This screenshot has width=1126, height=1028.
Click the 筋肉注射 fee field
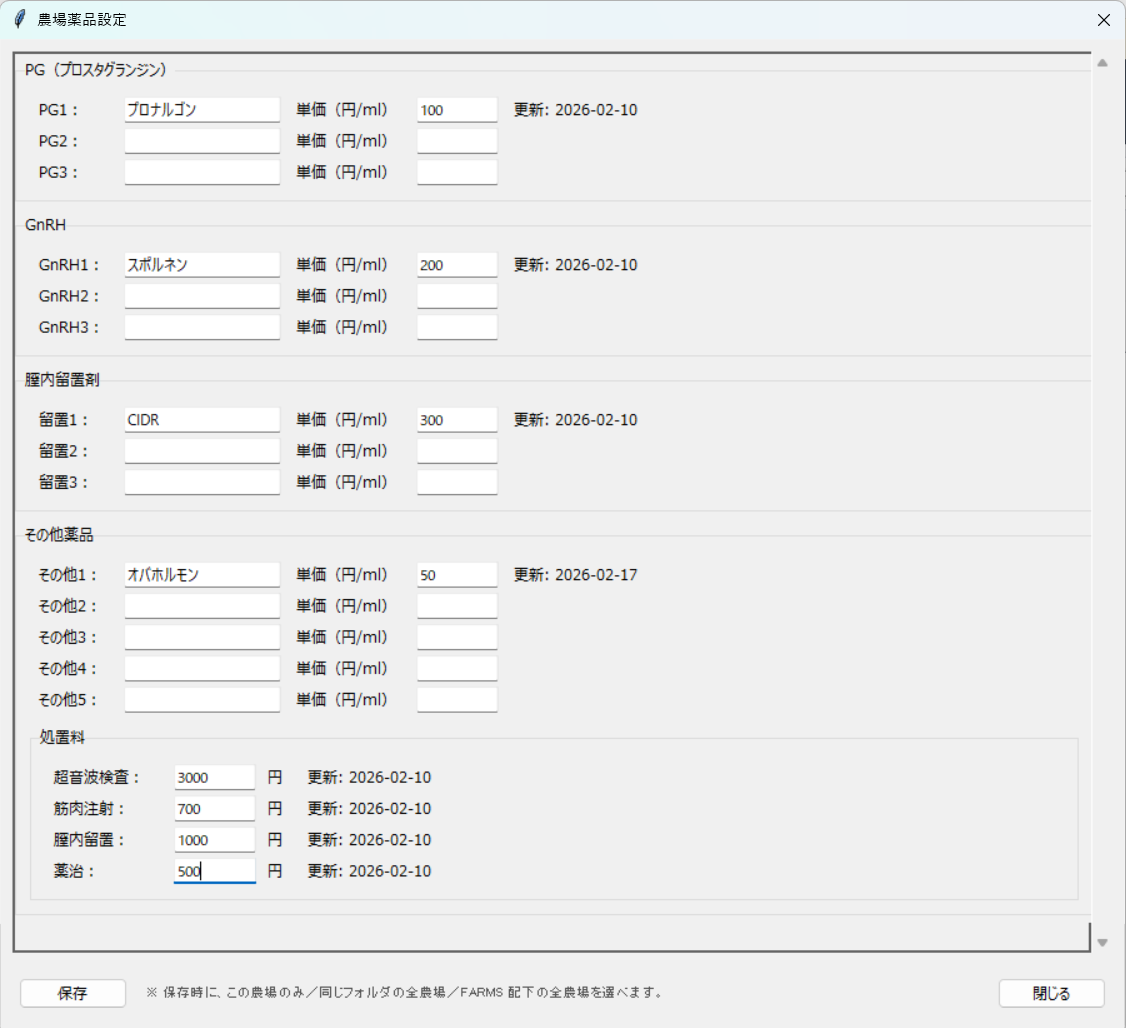(215, 809)
